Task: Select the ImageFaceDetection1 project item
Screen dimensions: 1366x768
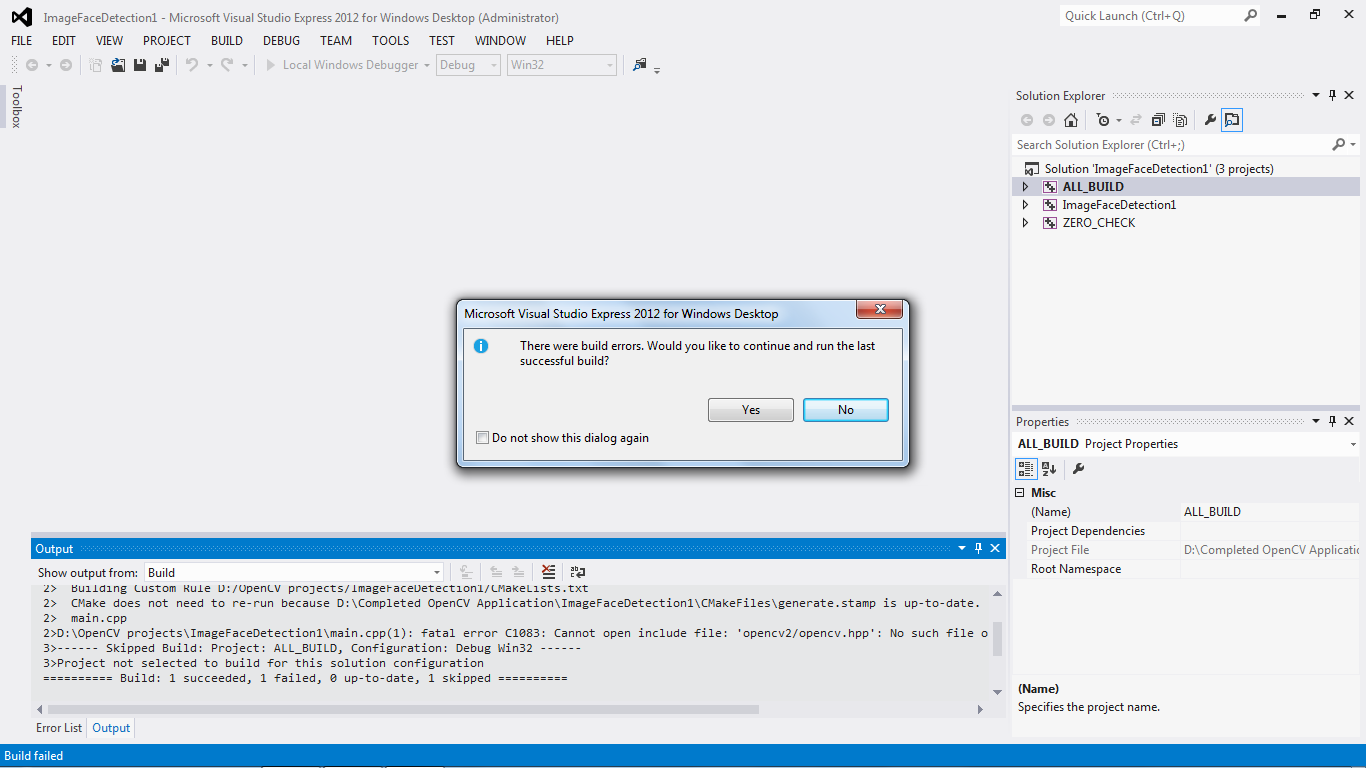Action: [1119, 205]
